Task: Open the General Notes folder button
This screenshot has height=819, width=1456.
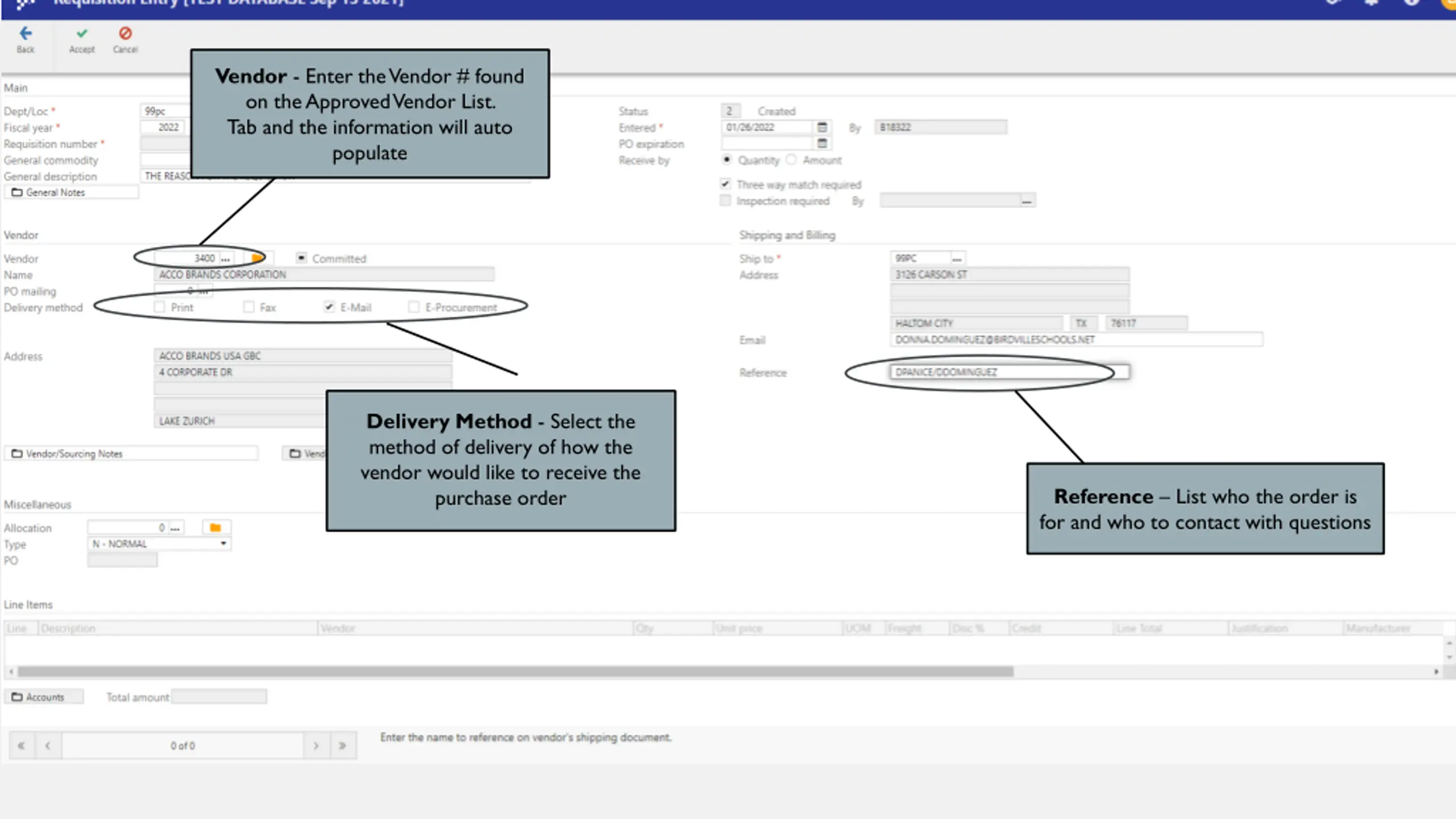Action: 71,192
